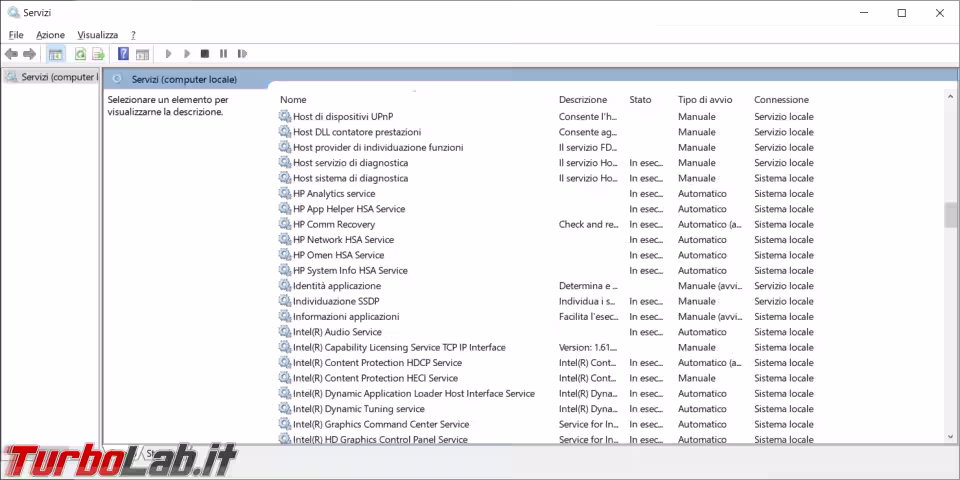Image resolution: width=960 pixels, height=480 pixels.
Task: Select Servizi (computer locale) tree node
Action: 51,77
